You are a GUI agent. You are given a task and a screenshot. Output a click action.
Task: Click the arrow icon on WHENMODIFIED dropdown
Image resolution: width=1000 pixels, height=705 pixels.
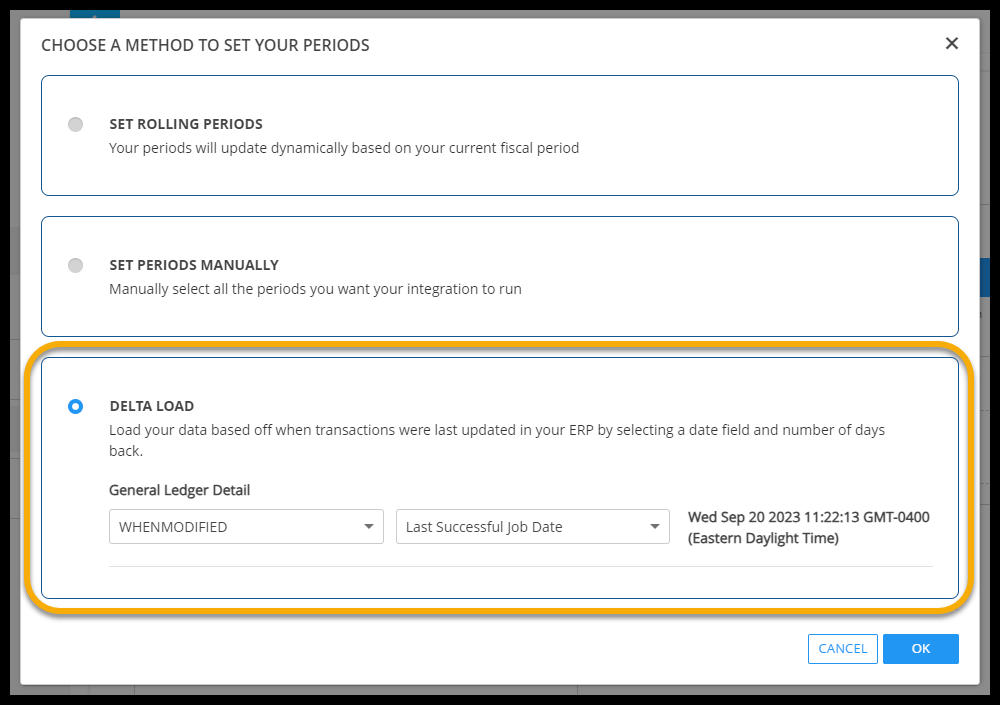(x=369, y=527)
